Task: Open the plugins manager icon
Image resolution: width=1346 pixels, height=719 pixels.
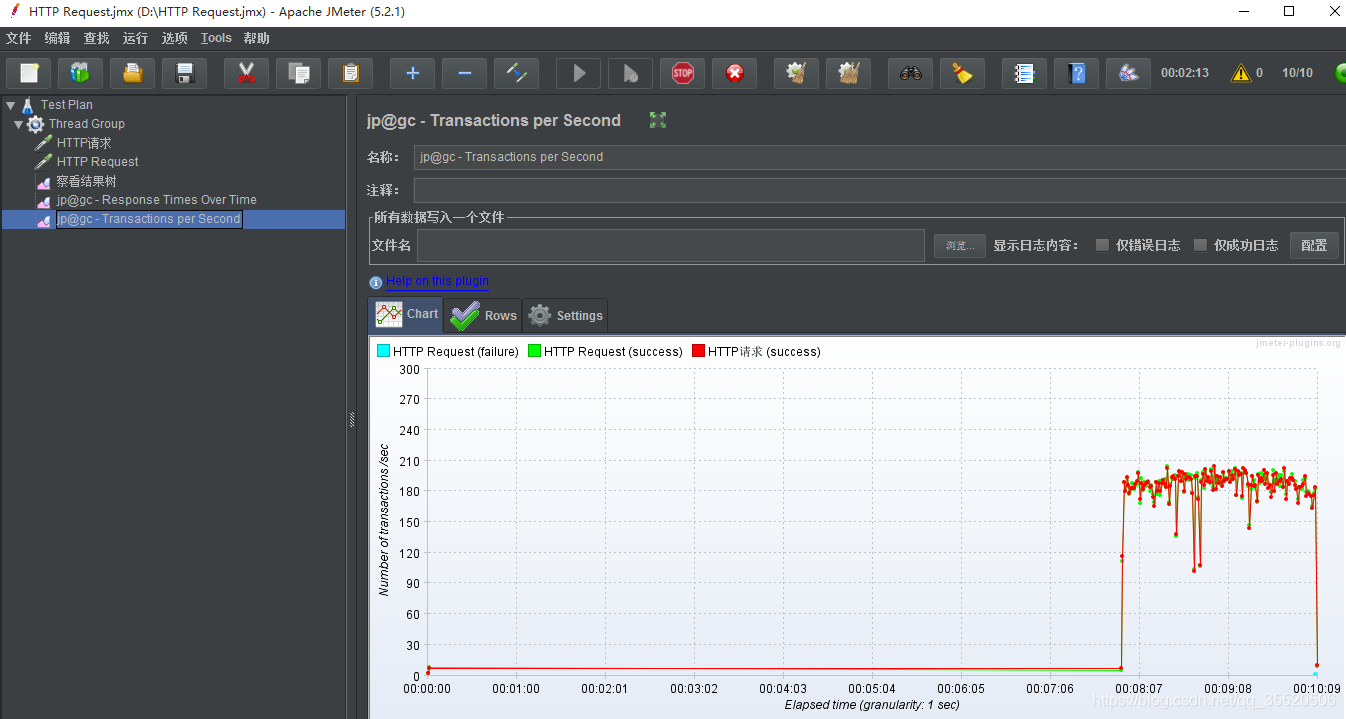Action: [x=1128, y=73]
